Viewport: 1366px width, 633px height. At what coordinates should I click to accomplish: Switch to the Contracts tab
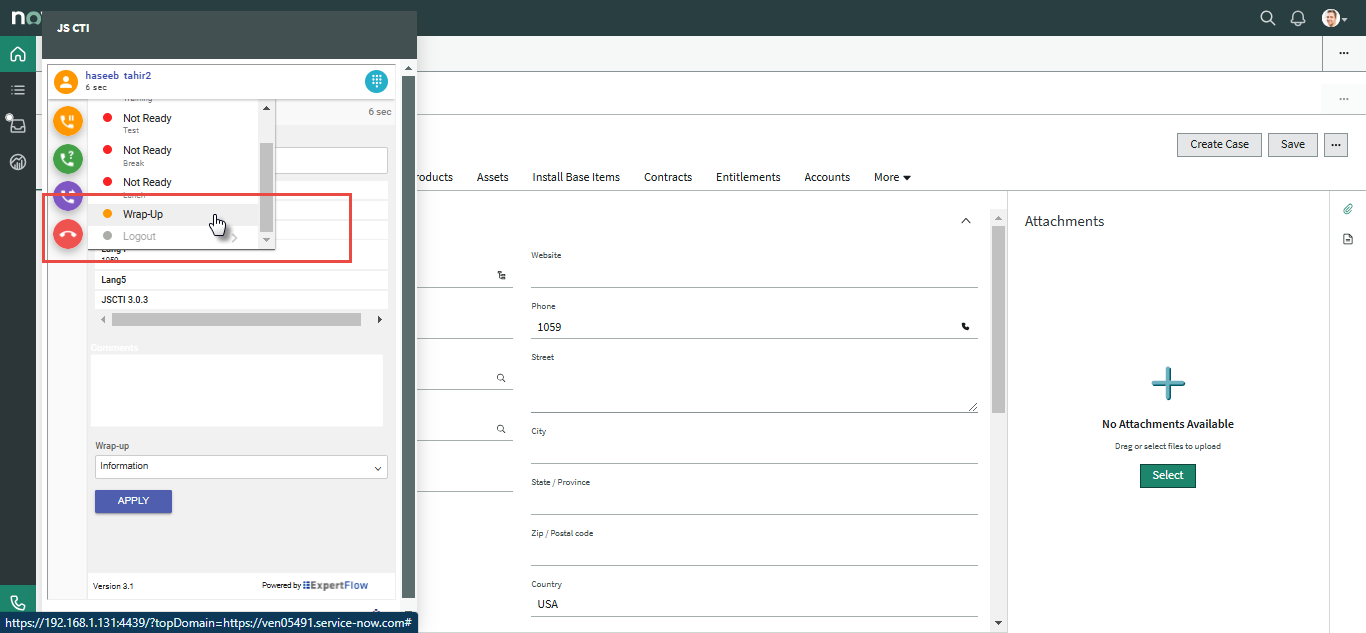tap(668, 177)
